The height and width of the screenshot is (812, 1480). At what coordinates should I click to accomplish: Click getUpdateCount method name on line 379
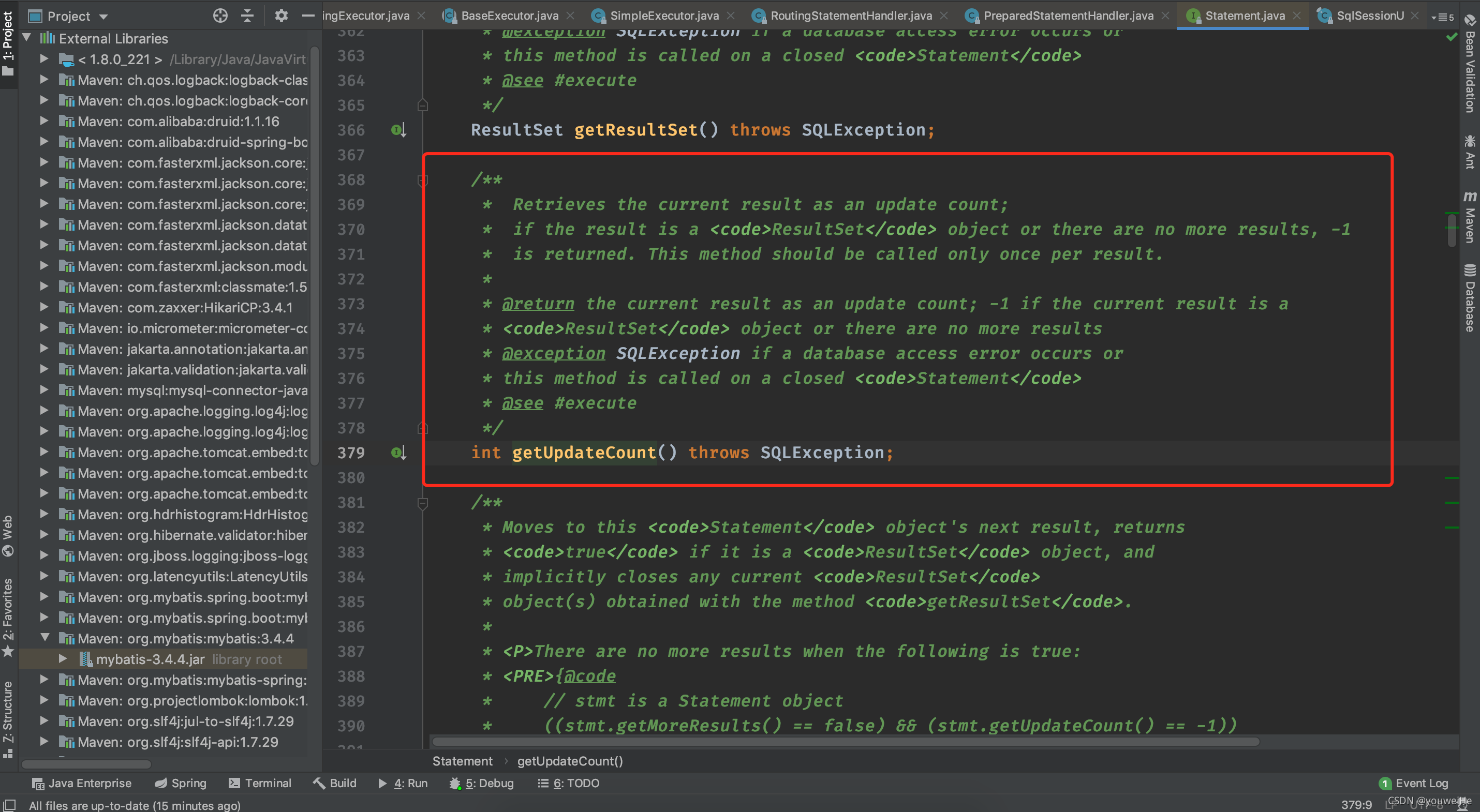pos(584,453)
